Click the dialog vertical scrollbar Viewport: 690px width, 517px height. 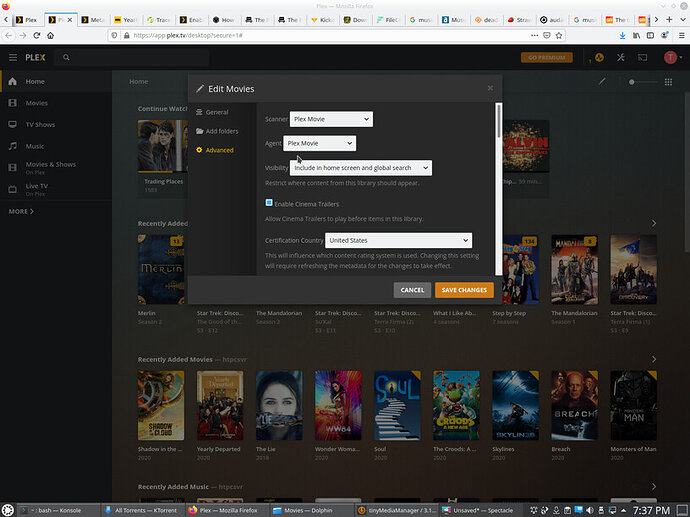pyautogui.click(x=499, y=121)
